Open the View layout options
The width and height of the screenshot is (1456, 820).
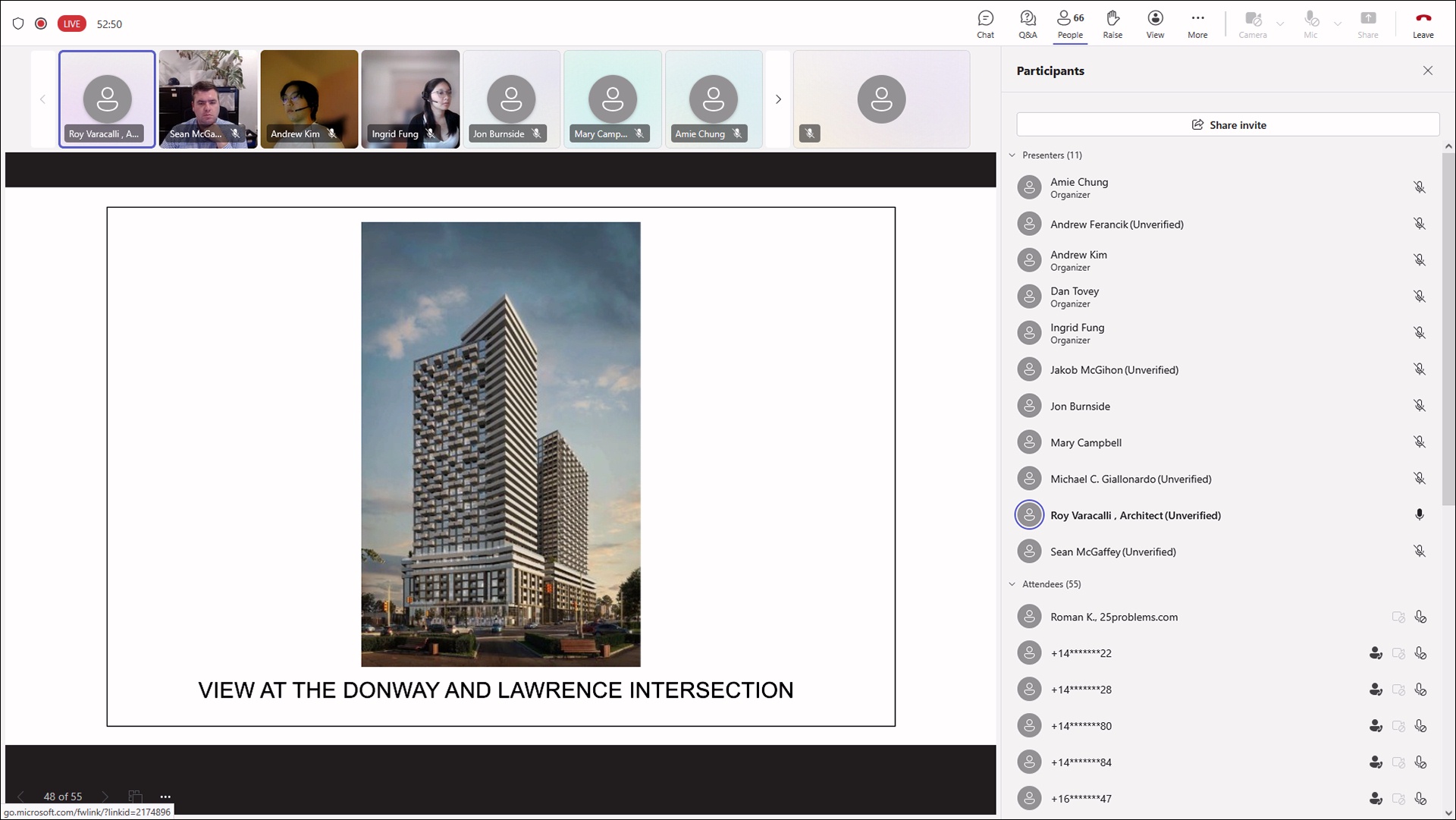pos(1155,24)
